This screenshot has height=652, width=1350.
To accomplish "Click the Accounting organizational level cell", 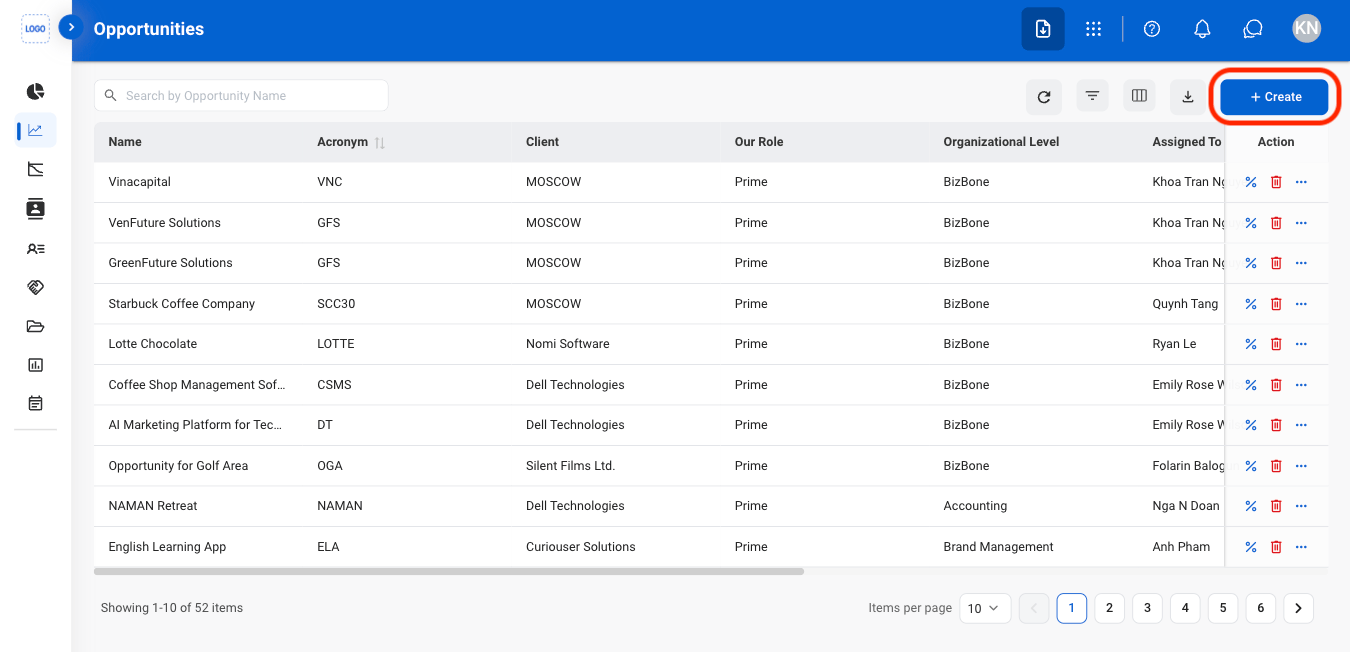I will [976, 506].
